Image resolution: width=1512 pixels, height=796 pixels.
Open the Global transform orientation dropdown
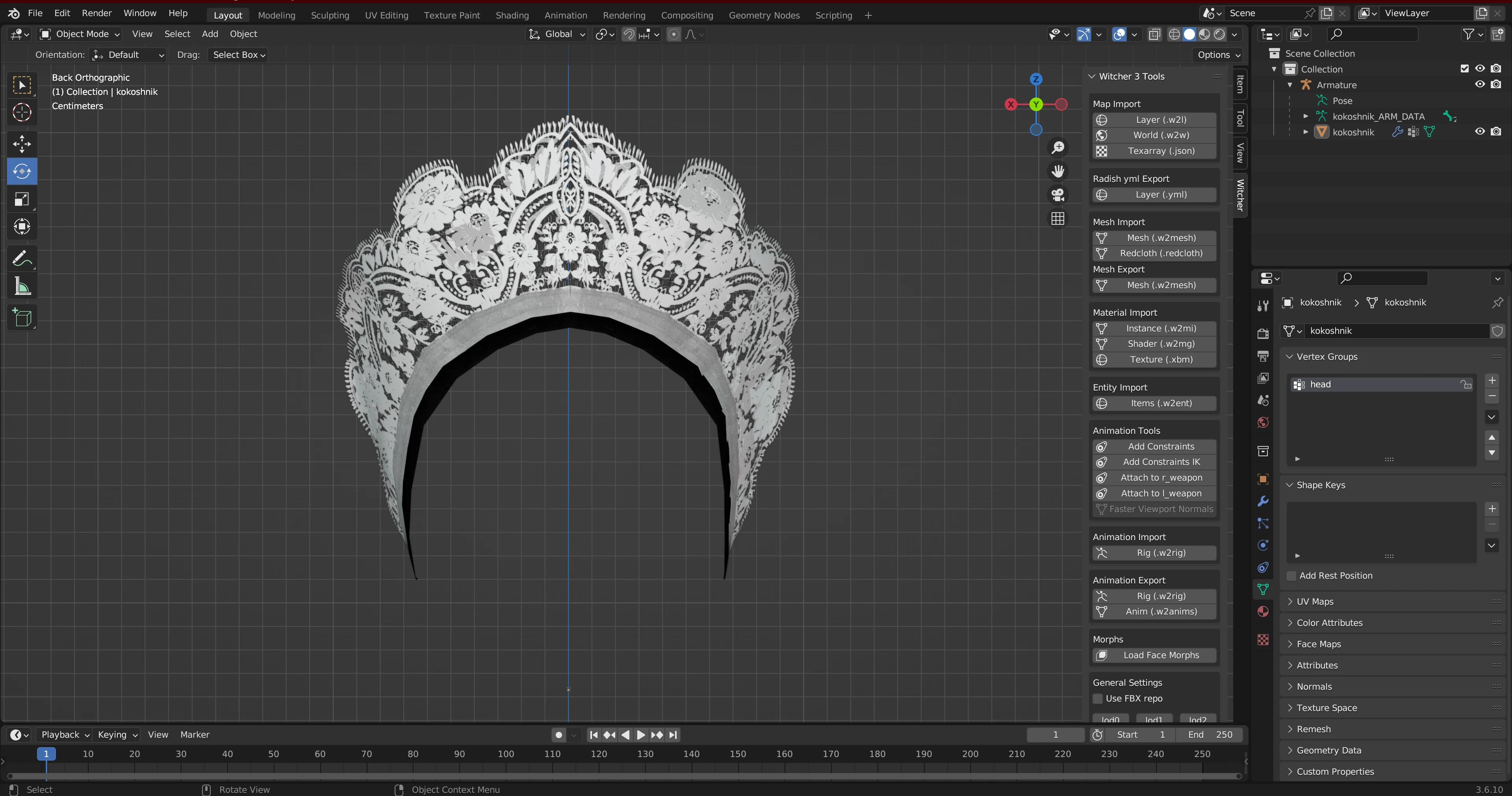[x=557, y=34]
